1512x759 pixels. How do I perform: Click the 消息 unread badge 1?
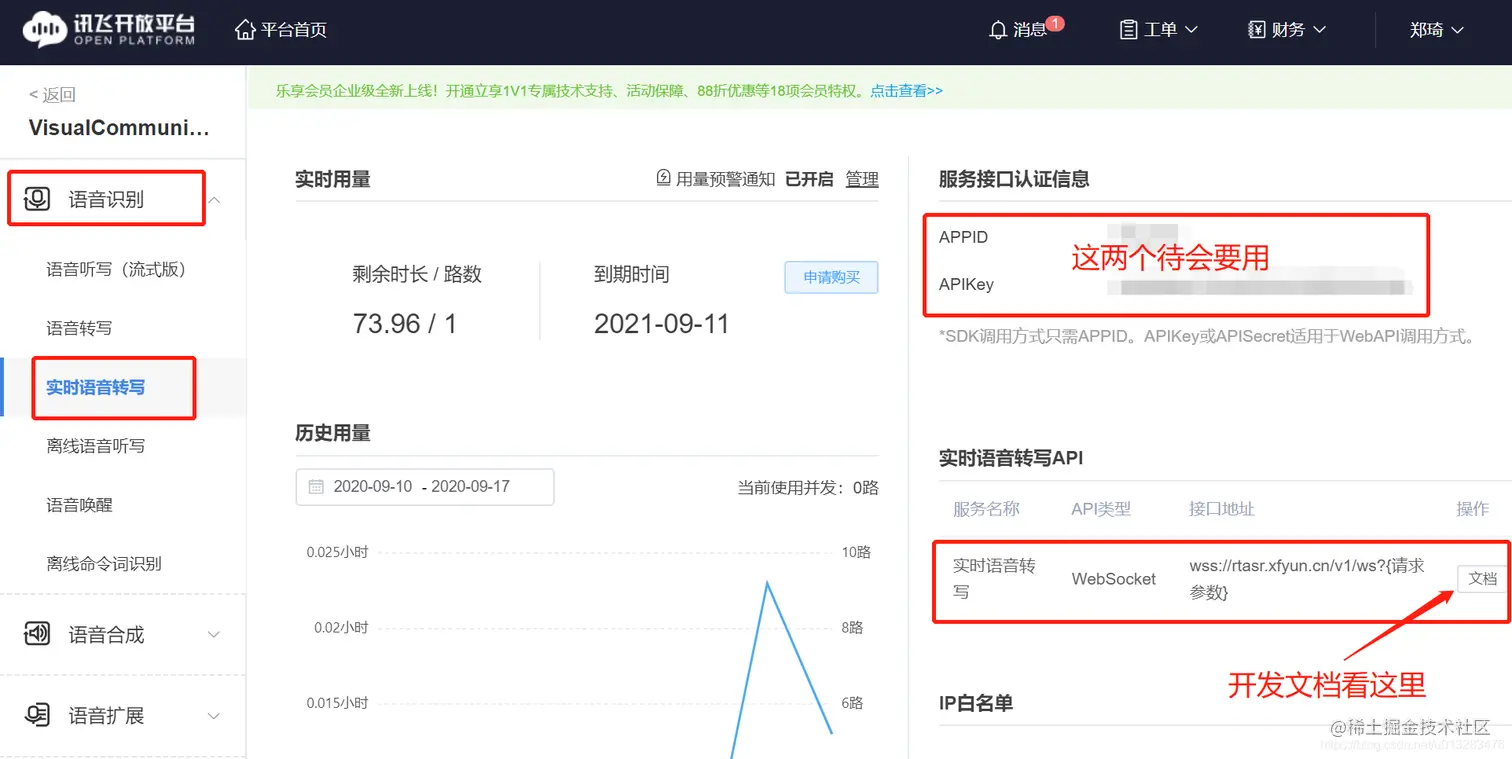pos(1055,23)
